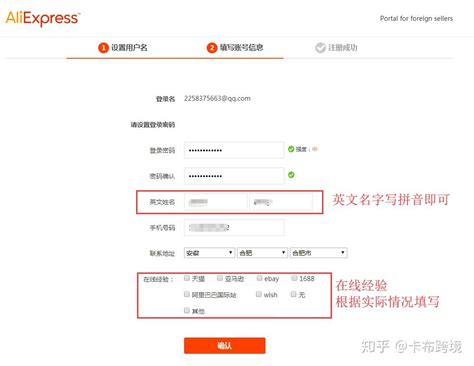Open the 合肥市 district dropdown

point(319,253)
